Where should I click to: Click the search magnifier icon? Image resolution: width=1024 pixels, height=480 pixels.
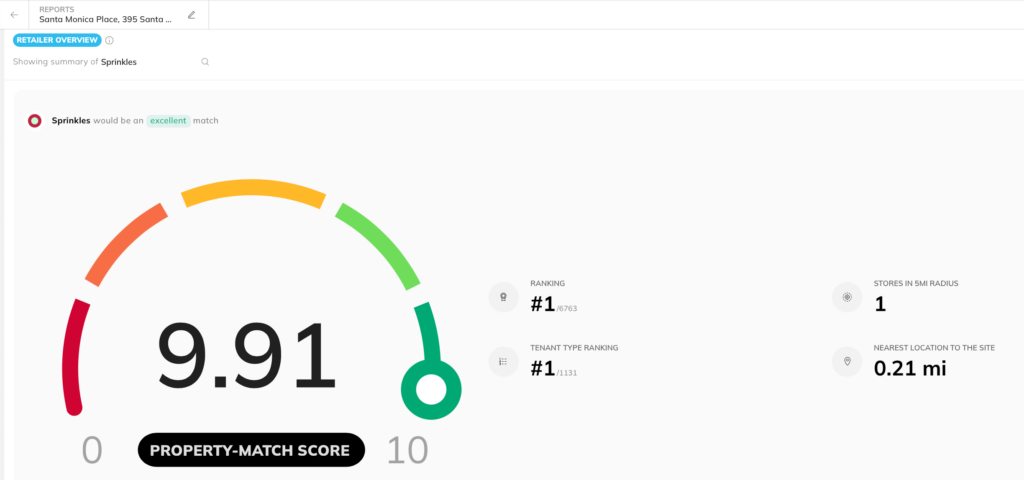205,62
